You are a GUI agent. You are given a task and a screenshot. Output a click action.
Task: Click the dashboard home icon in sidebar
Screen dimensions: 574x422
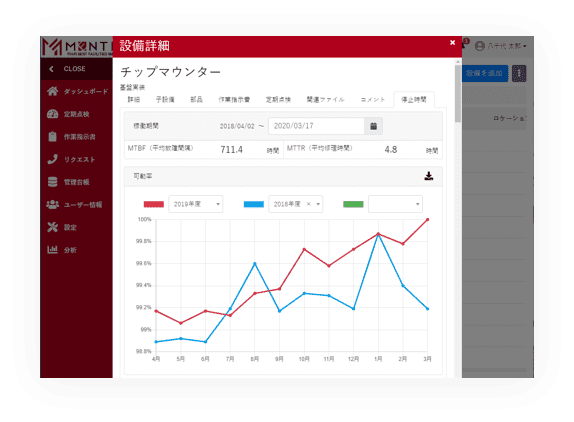52,91
